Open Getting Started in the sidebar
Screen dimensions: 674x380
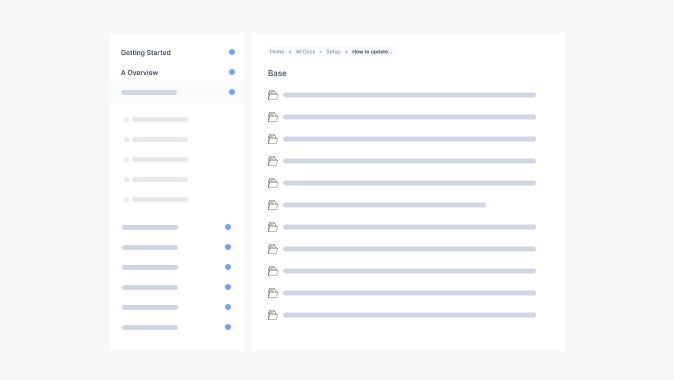click(146, 52)
